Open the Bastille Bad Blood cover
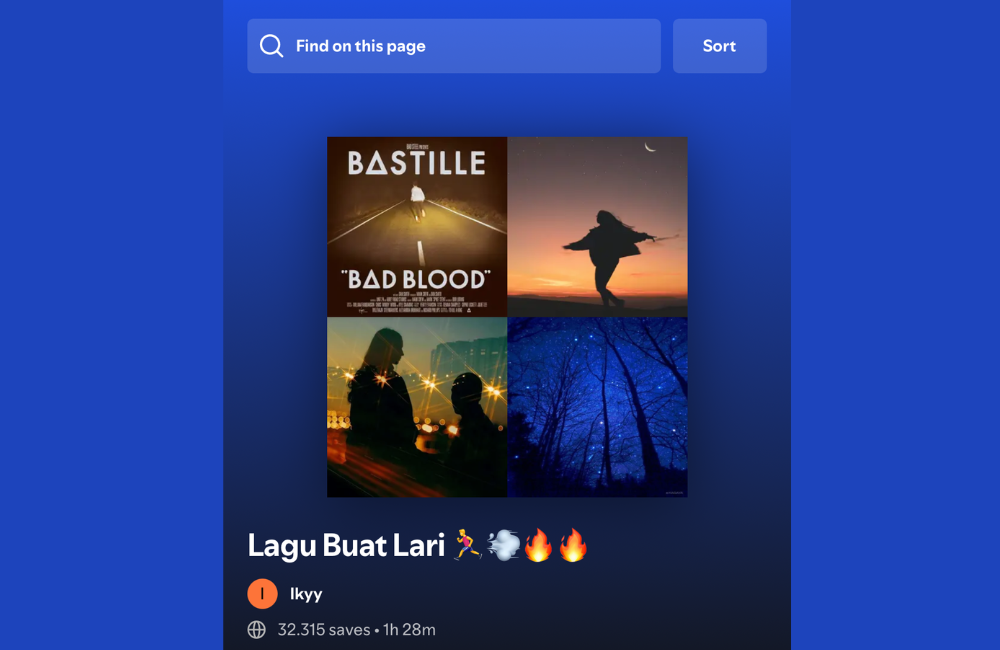 (417, 226)
